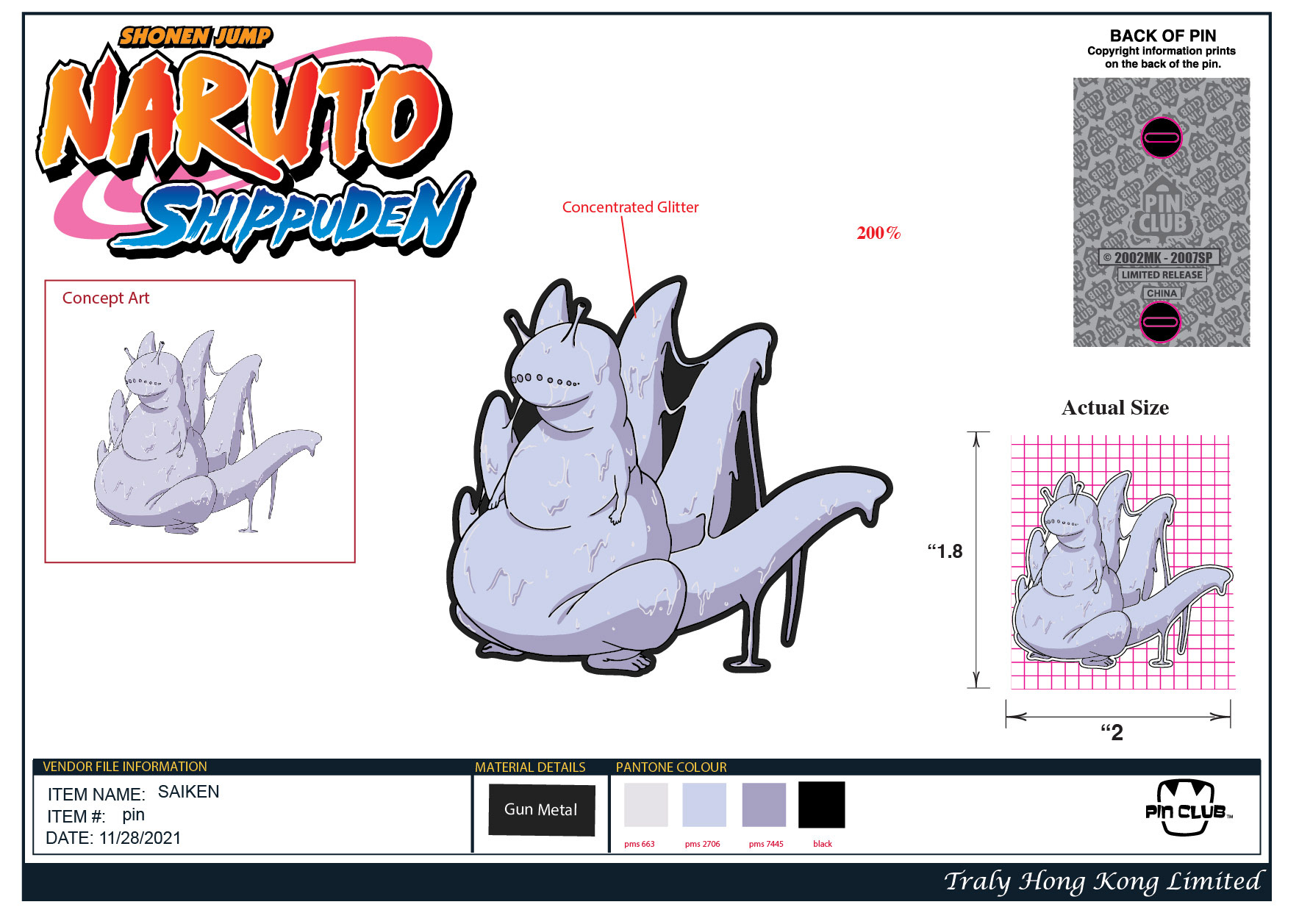Click the 'PANTONE COLOUR' header
The image size is (1299, 924).
671,767
